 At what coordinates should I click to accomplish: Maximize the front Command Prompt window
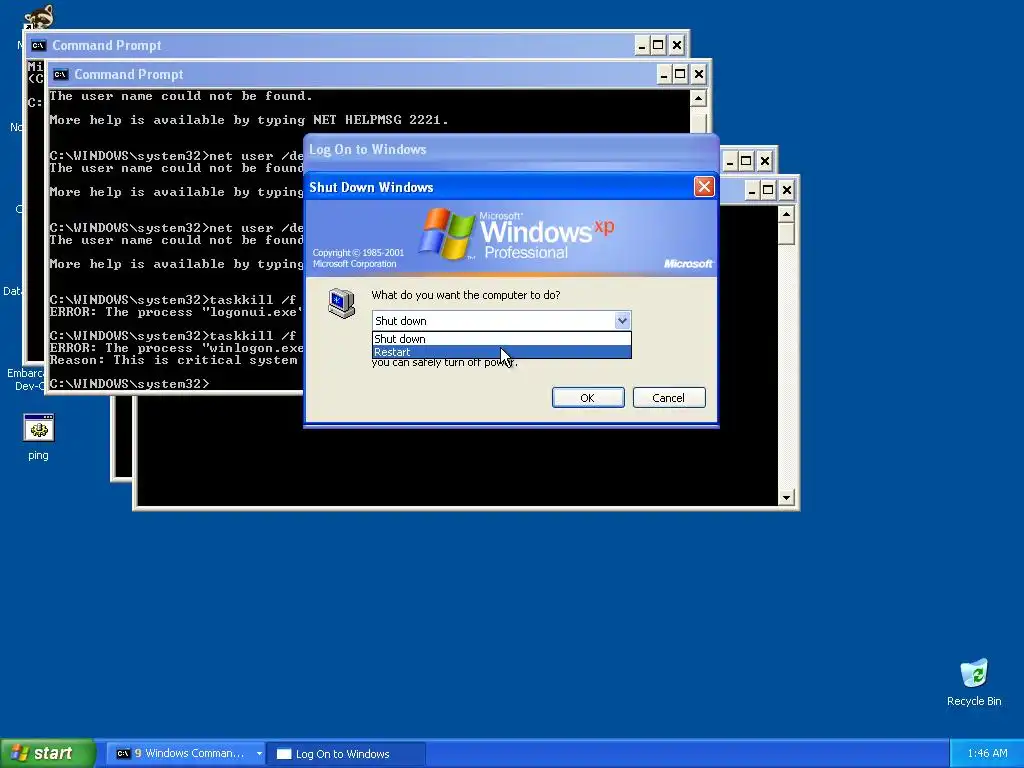tap(680, 74)
